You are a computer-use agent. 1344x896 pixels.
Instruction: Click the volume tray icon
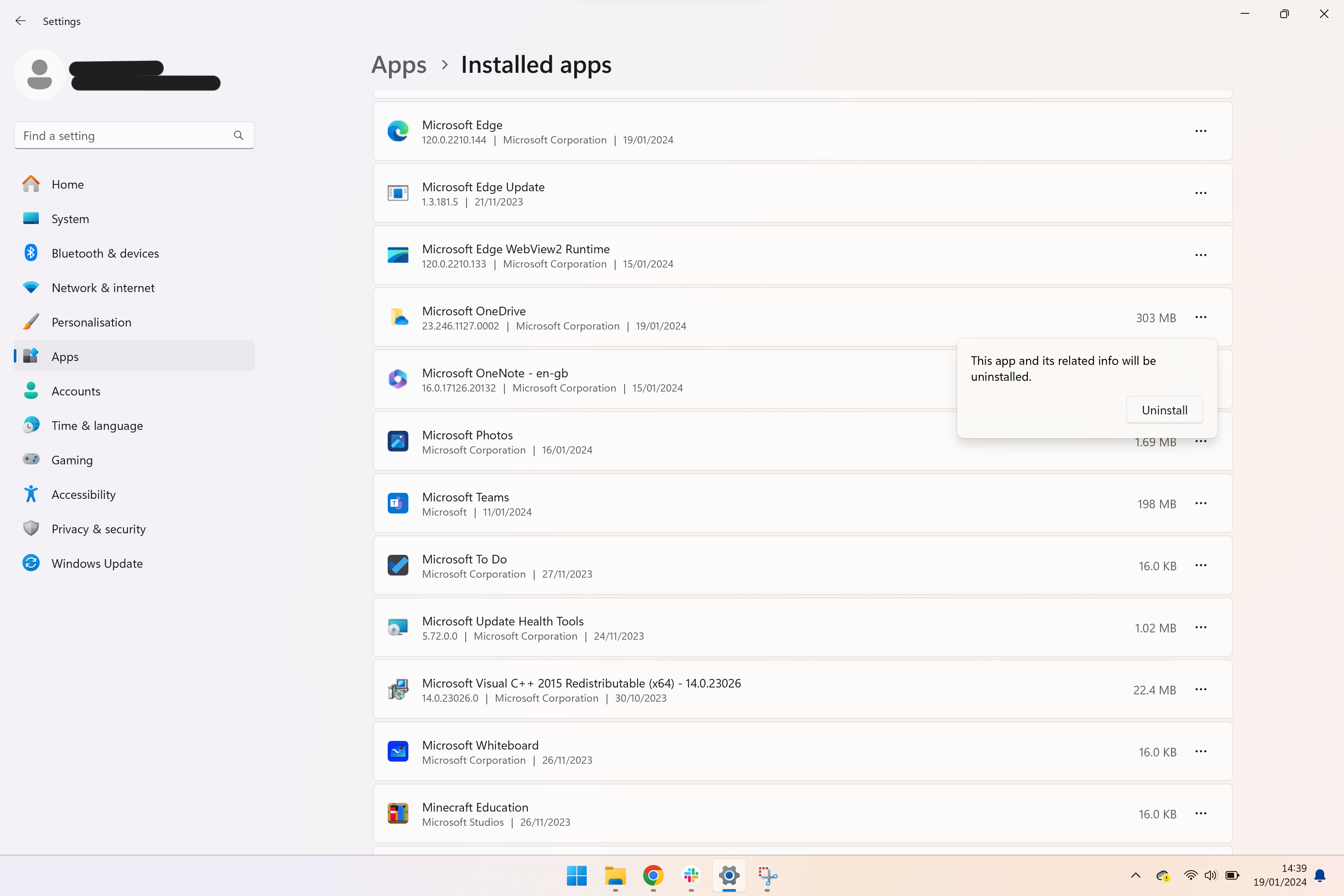1210,875
